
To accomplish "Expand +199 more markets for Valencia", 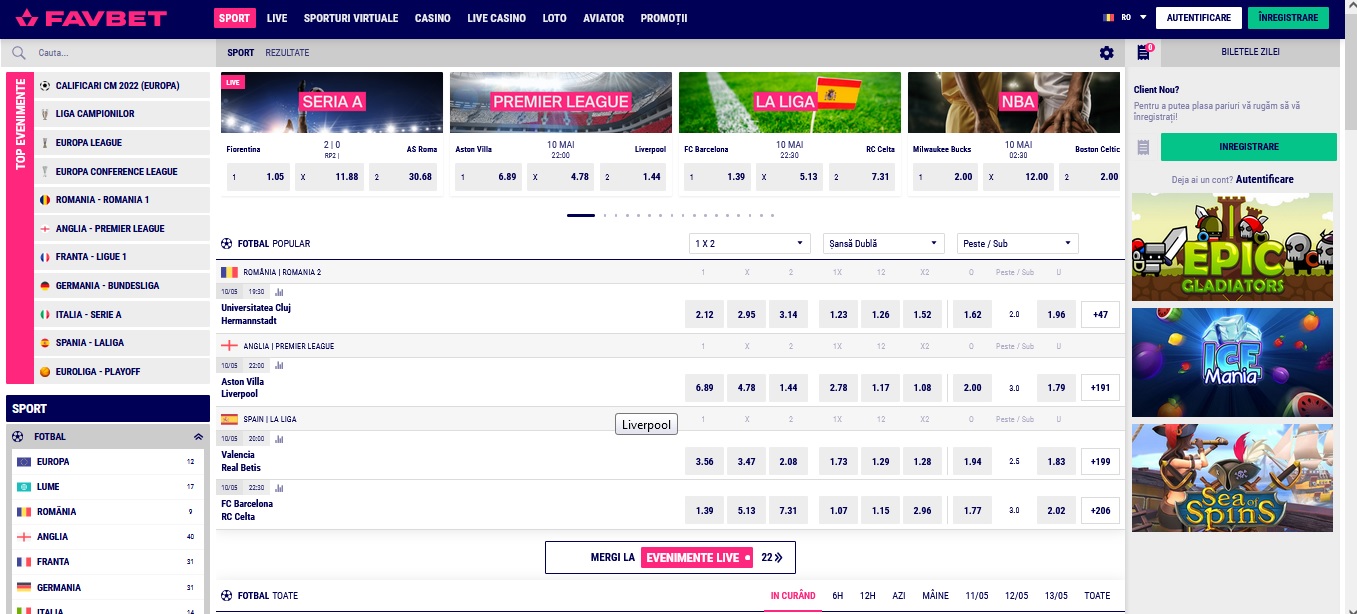I will 1100,461.
